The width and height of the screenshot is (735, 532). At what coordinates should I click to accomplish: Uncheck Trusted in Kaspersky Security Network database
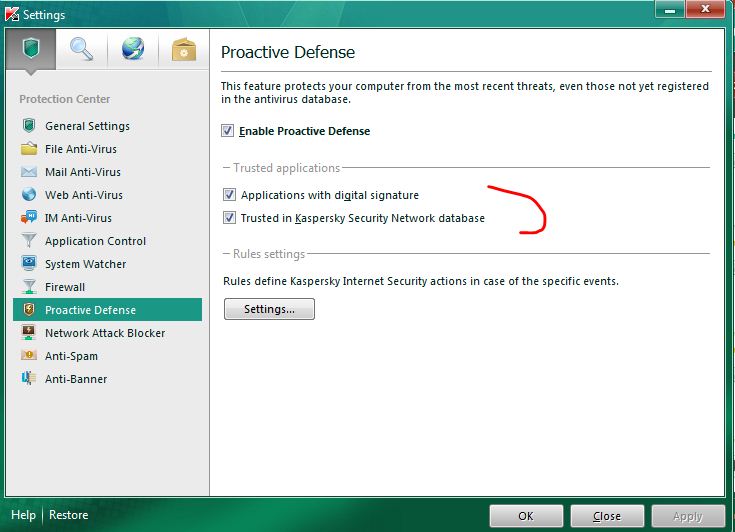point(229,217)
